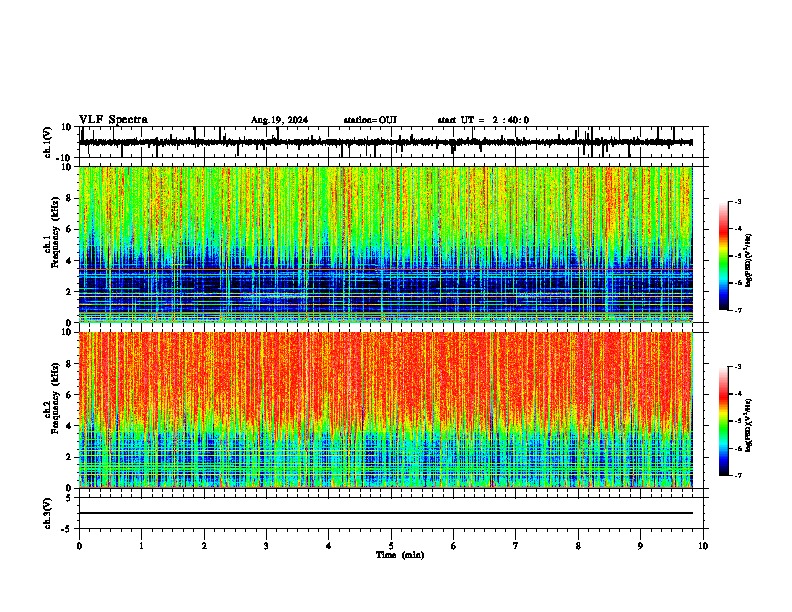The width and height of the screenshot is (792, 612).
Task: Click the time axis tick label "9"
Action: point(640,546)
